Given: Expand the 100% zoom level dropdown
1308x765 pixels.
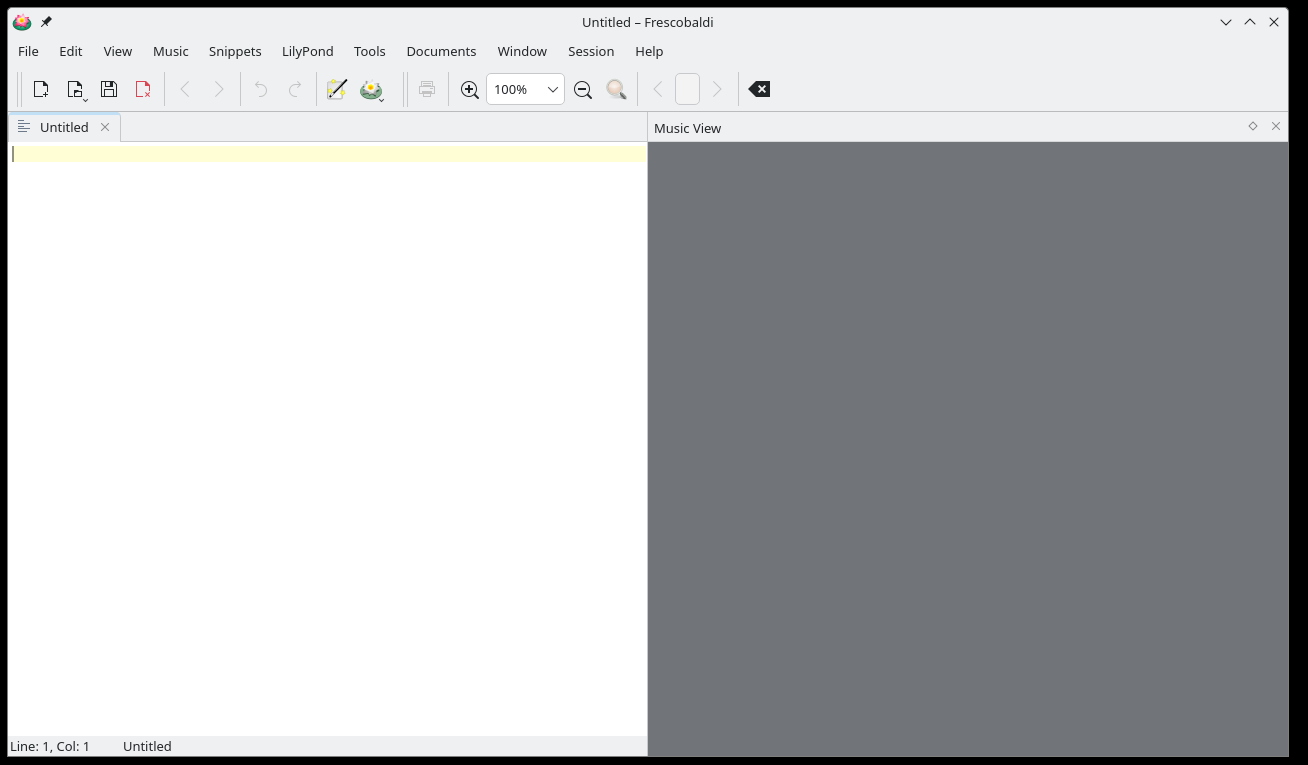Looking at the screenshot, I should 552,89.
